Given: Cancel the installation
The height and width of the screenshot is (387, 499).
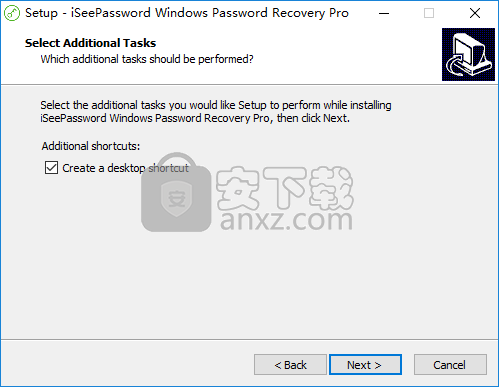Looking at the screenshot, I should (450, 365).
